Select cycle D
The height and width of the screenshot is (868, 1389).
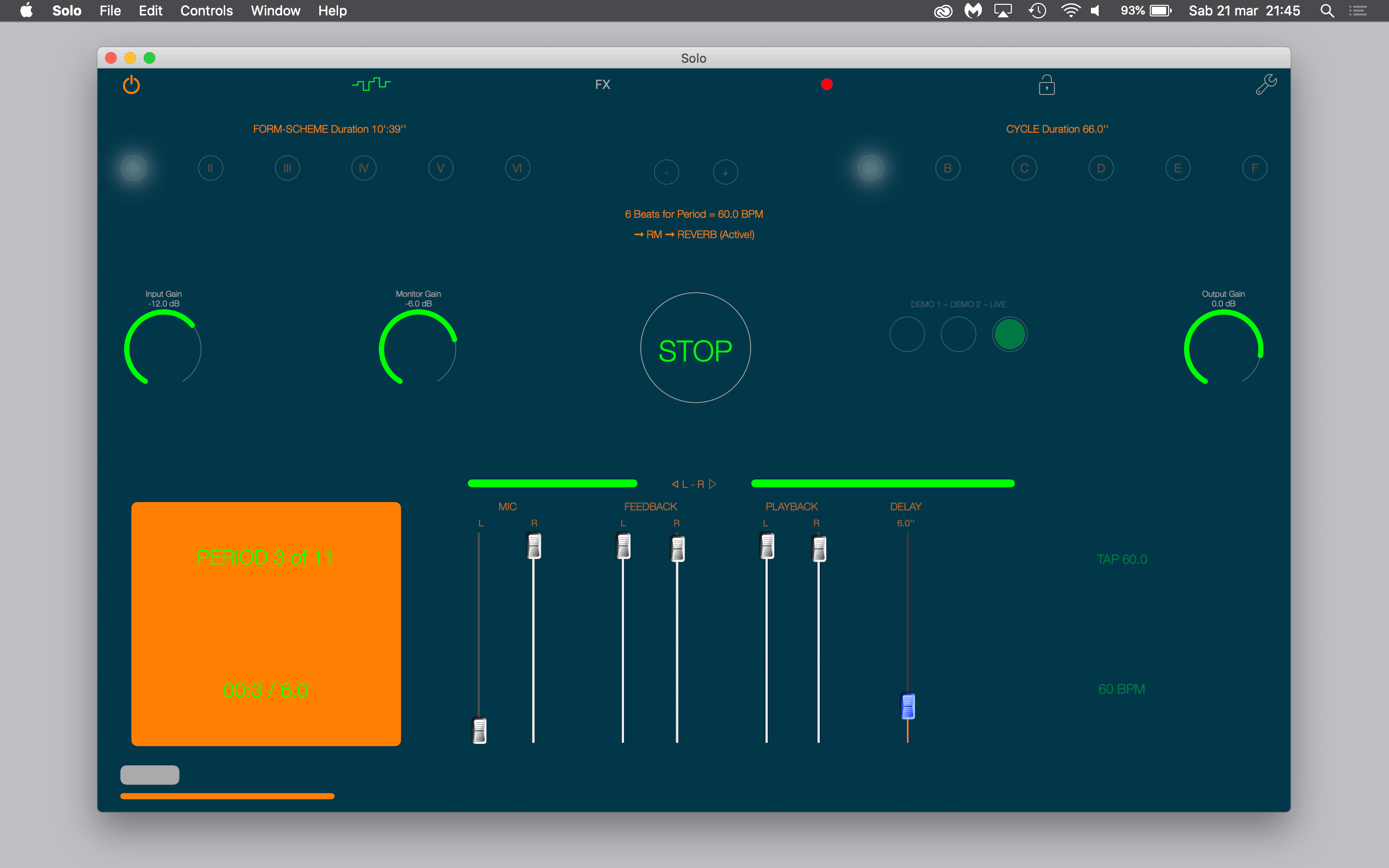(1101, 168)
